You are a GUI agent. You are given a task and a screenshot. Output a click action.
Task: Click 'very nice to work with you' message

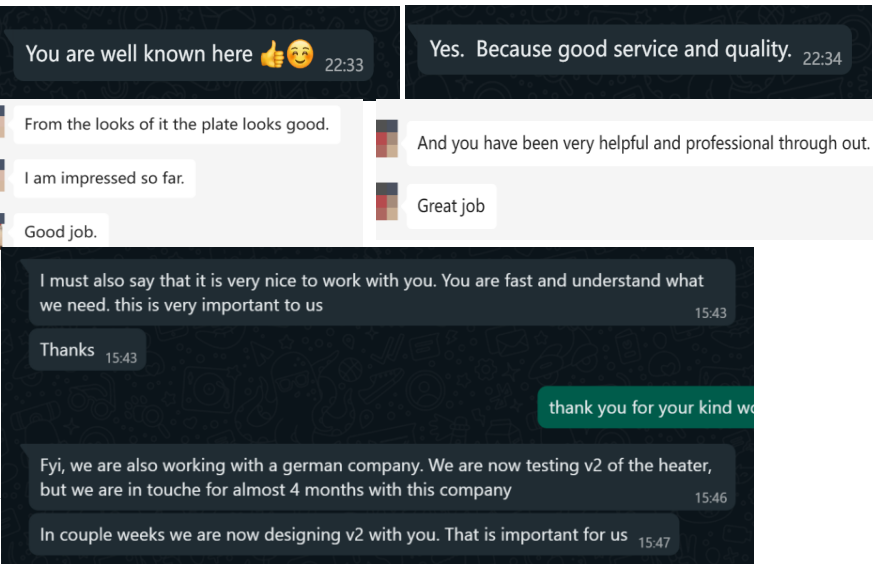[x=382, y=292]
